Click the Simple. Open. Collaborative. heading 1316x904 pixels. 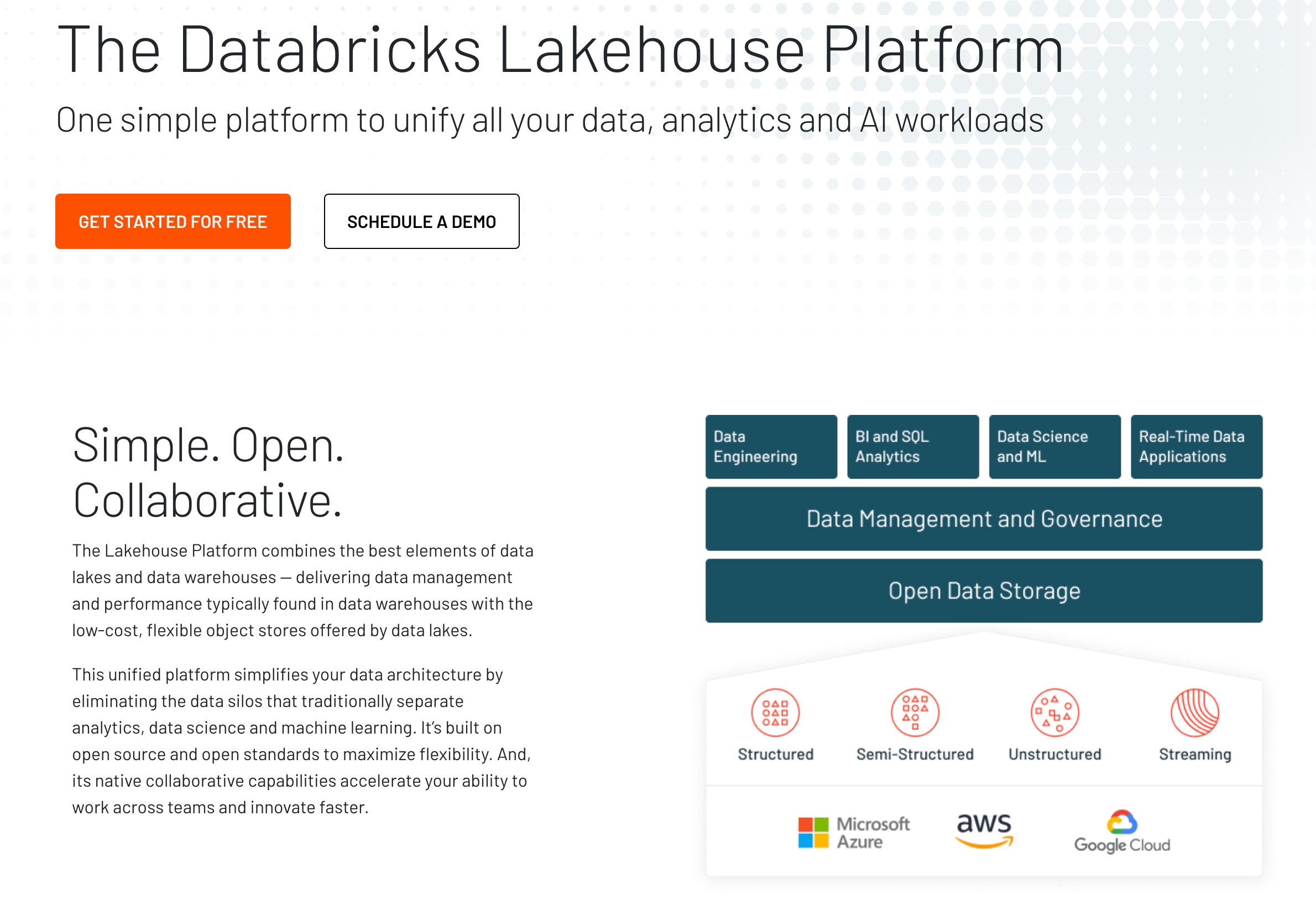[x=208, y=472]
